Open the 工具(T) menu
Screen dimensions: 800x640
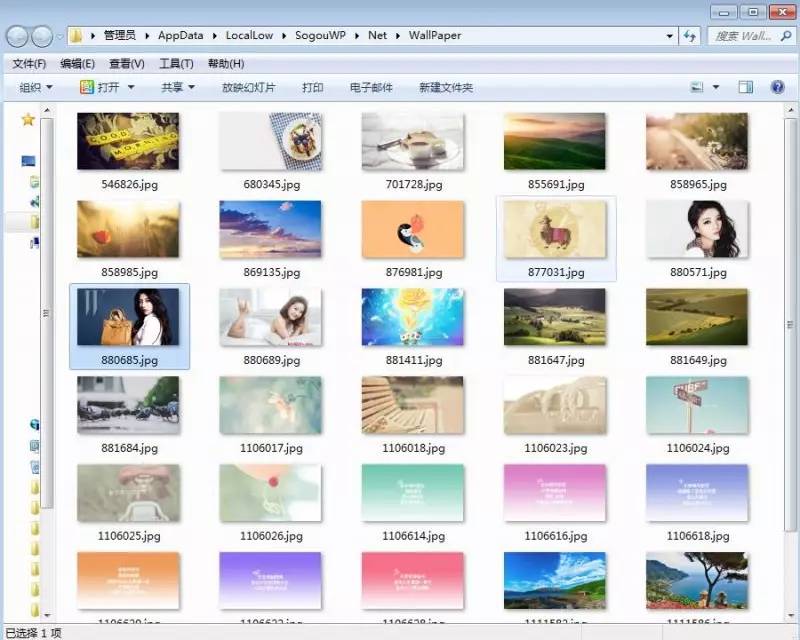click(x=177, y=64)
